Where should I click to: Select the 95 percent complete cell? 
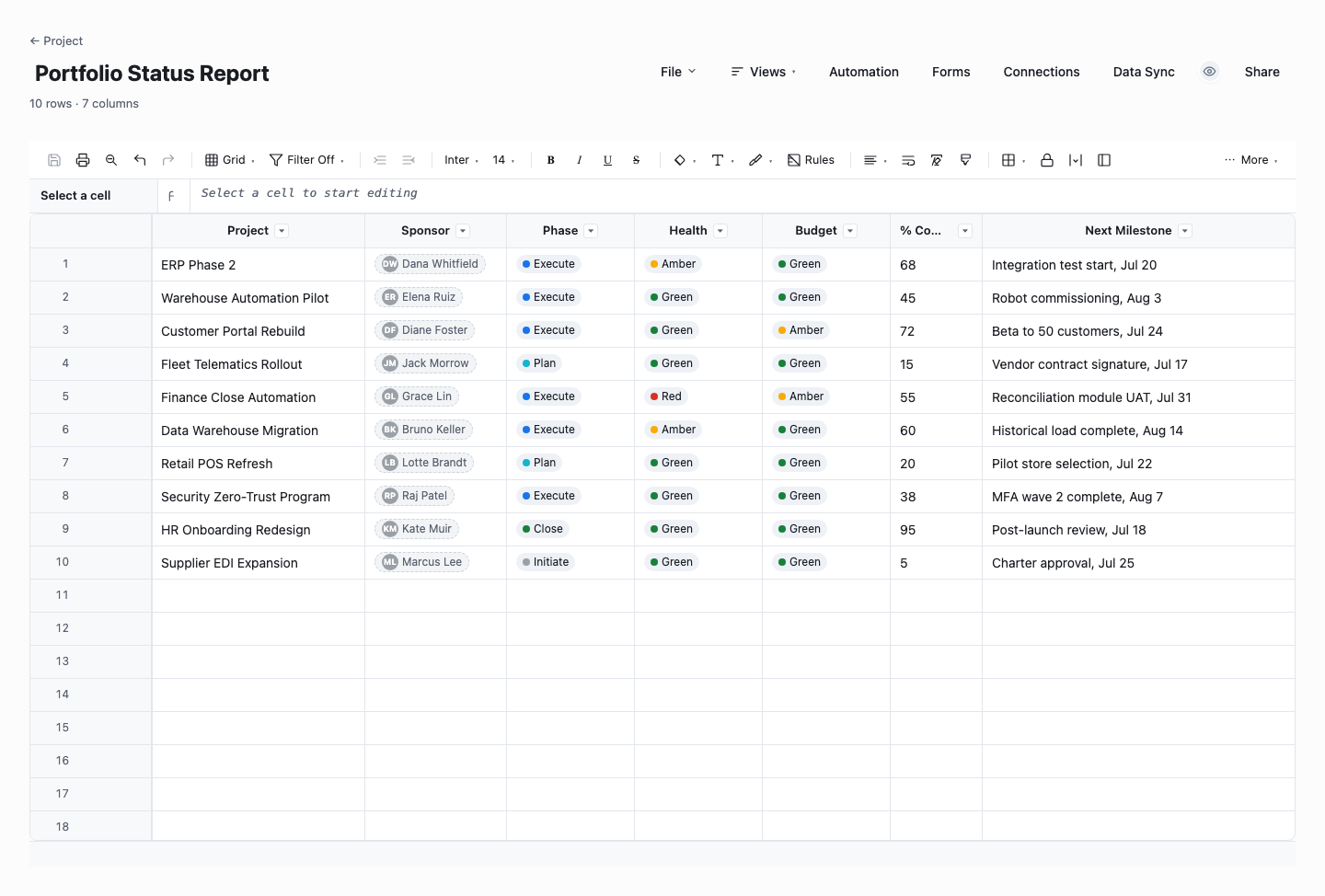pos(936,530)
